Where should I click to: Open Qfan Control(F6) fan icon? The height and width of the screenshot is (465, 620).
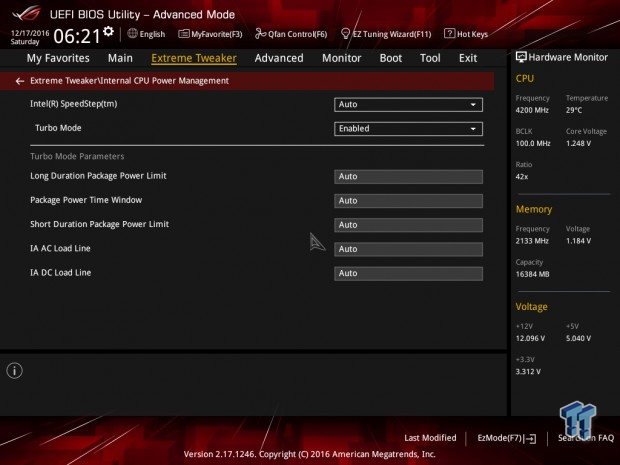(260, 34)
